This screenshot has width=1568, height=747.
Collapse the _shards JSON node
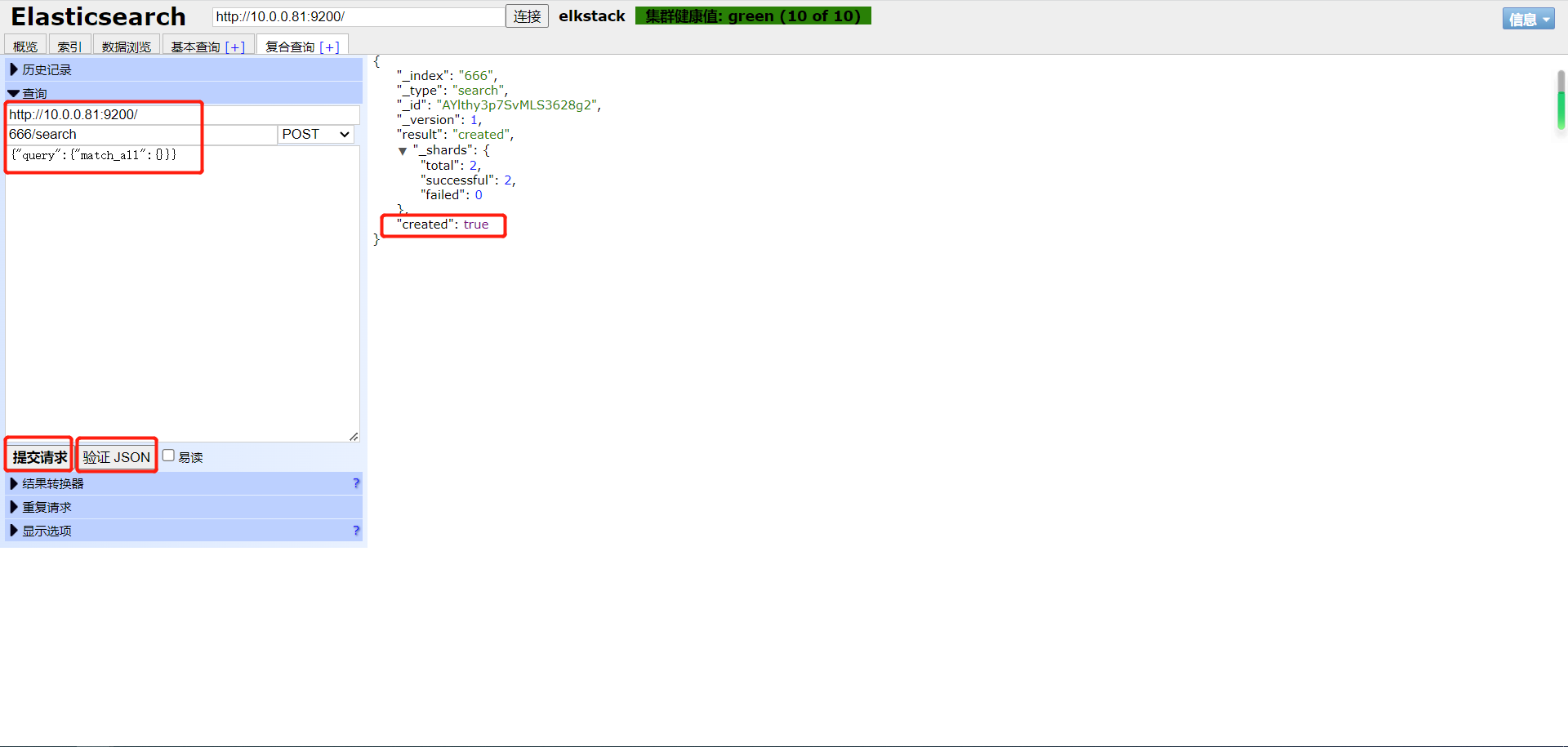pos(403,151)
